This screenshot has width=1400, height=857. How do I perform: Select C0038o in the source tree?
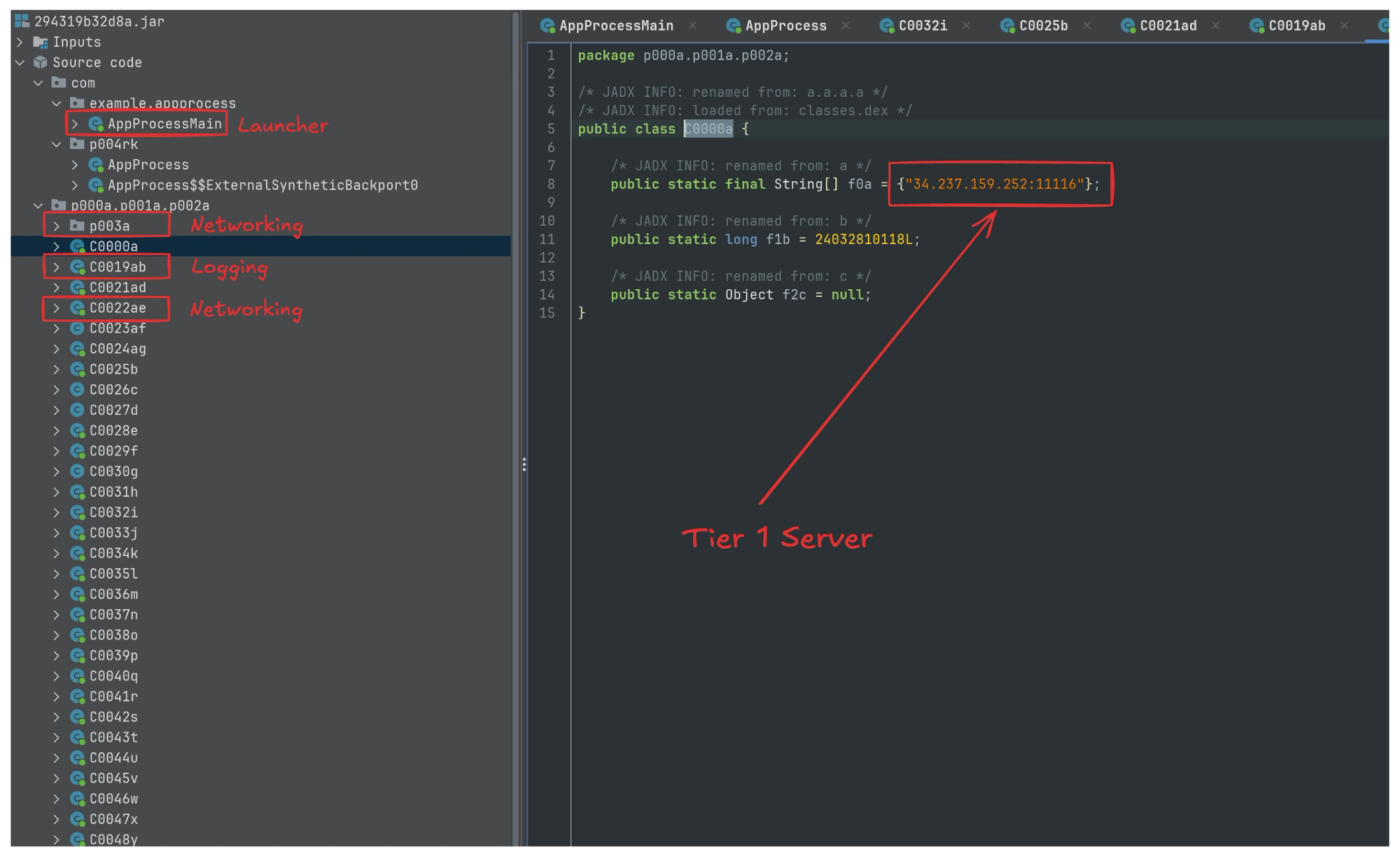pos(114,635)
